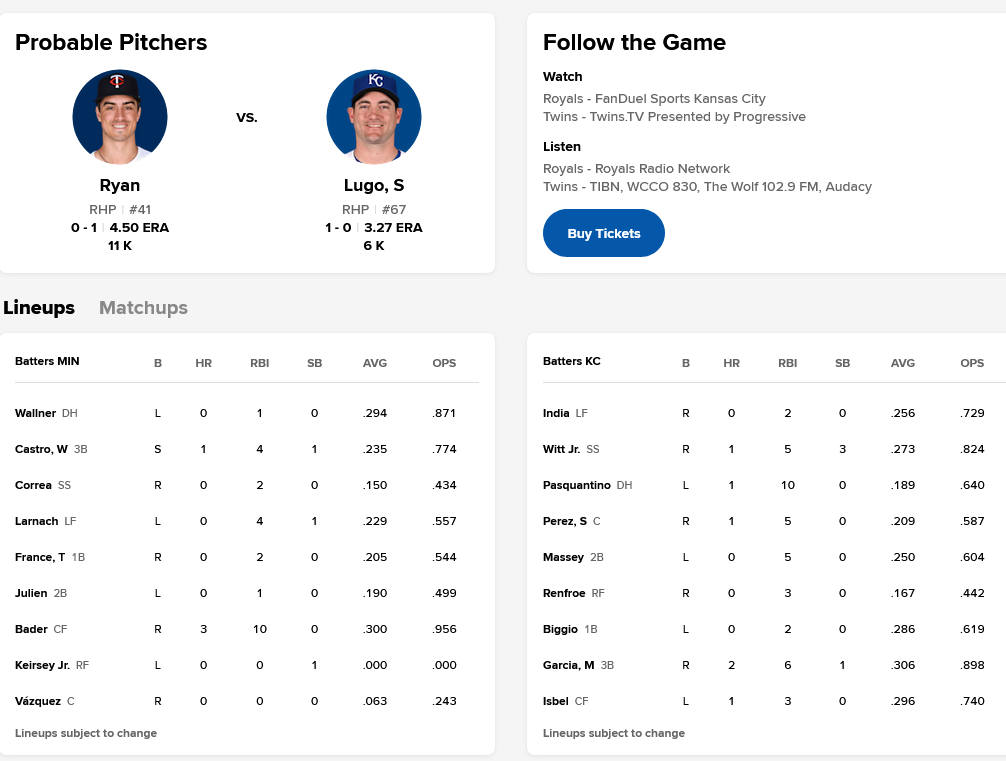Switch to the Matchups tab
The image size is (1006, 761).
point(143,308)
